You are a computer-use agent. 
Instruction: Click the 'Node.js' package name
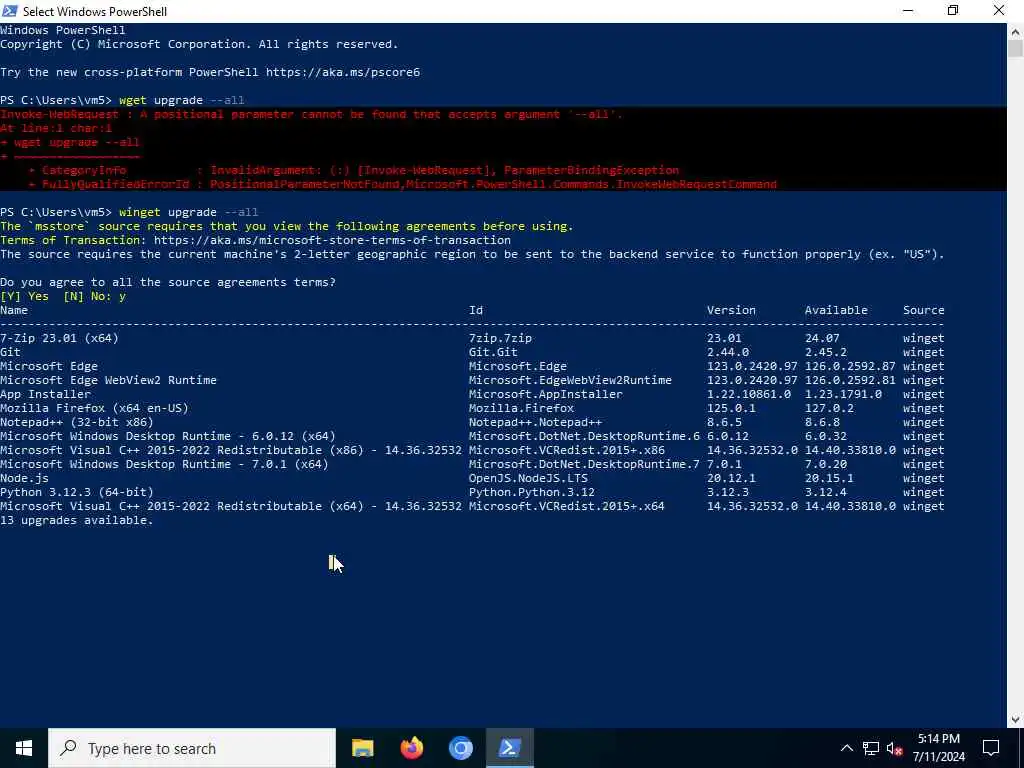24,478
